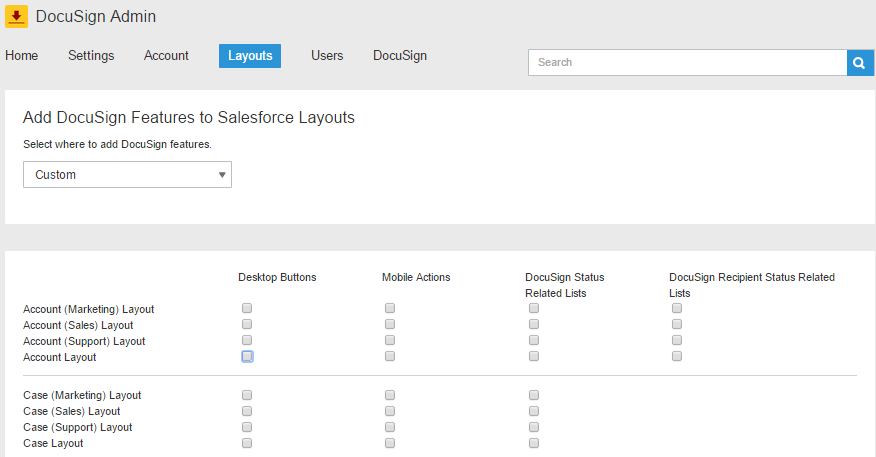Image resolution: width=876 pixels, height=457 pixels.
Task: Click the 'Account (Marketing) Layout' row label
Action: coord(88,310)
